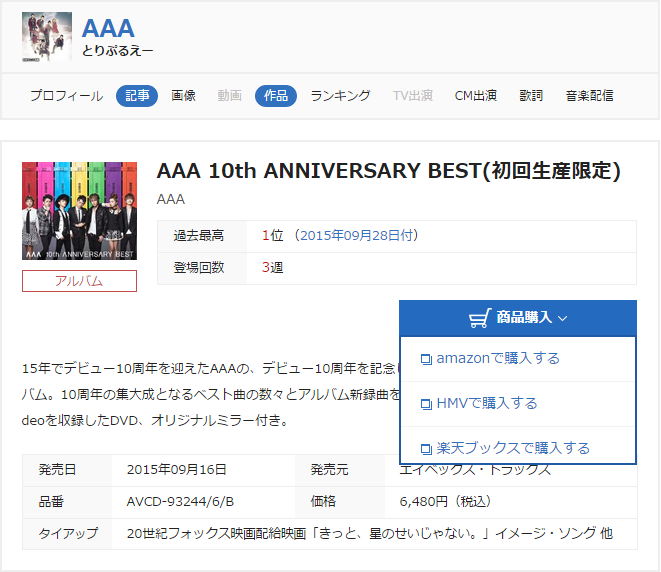Click the tie-up text 20世紀フォックス映画配給映画
Image resolution: width=661 pixels, height=572 pixels.
click(216, 534)
